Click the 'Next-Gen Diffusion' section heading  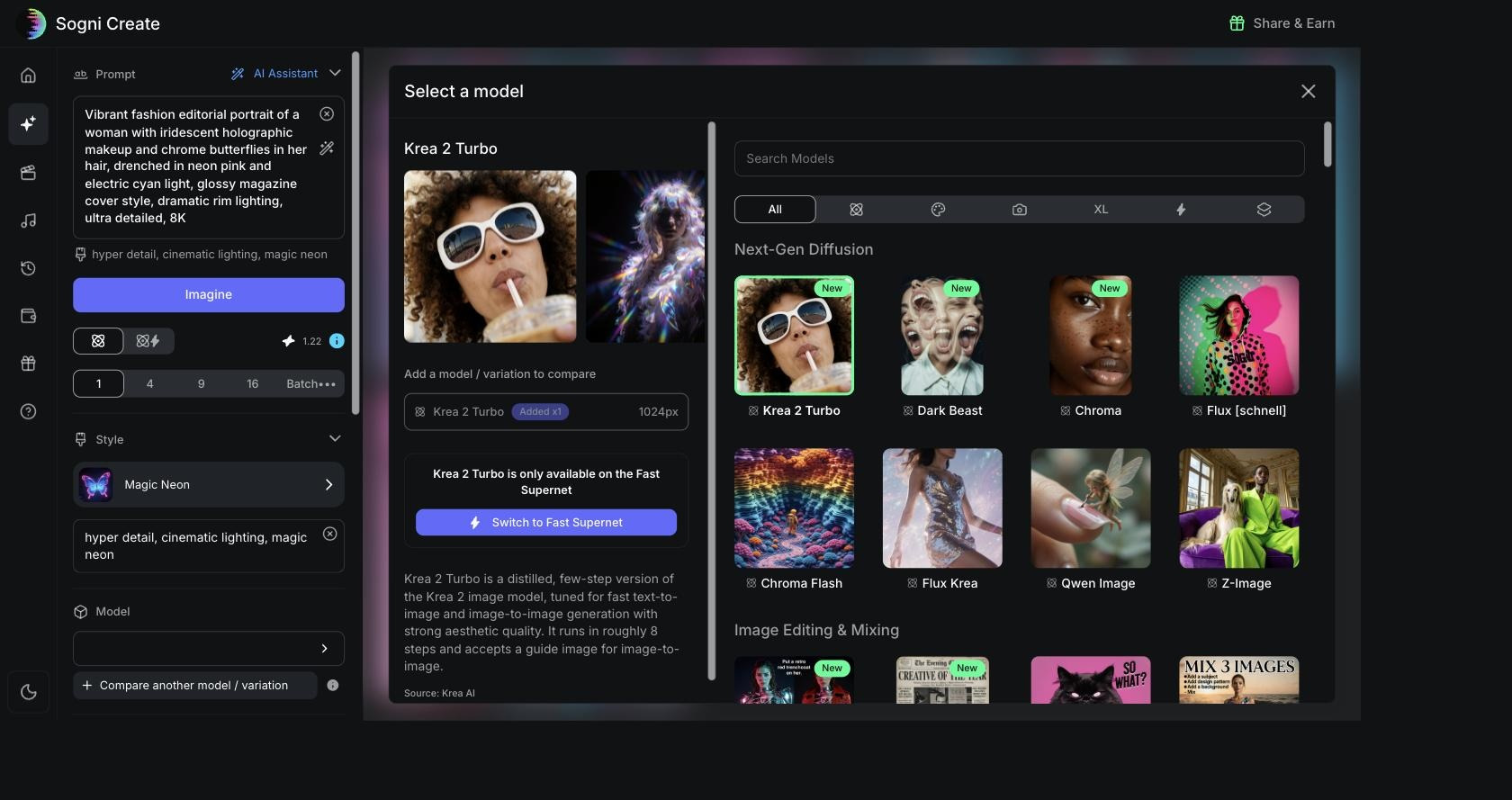804,249
